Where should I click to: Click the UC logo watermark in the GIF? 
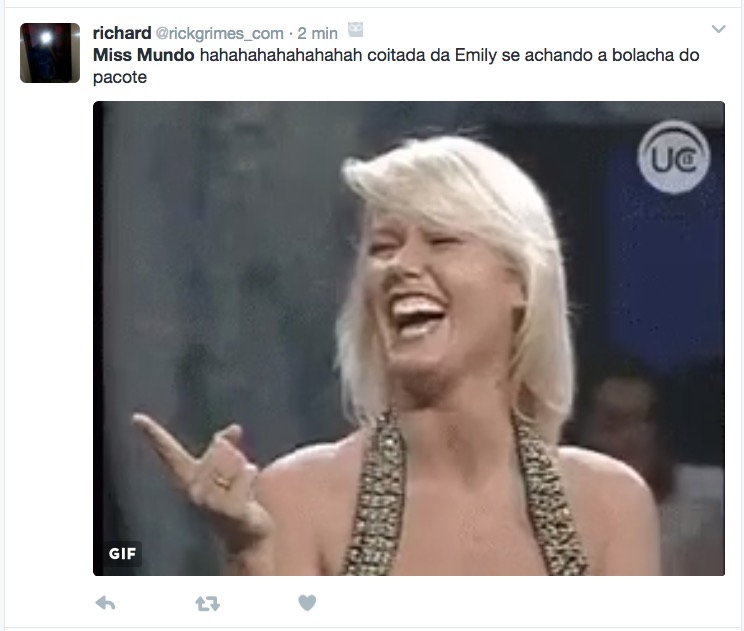coord(673,158)
